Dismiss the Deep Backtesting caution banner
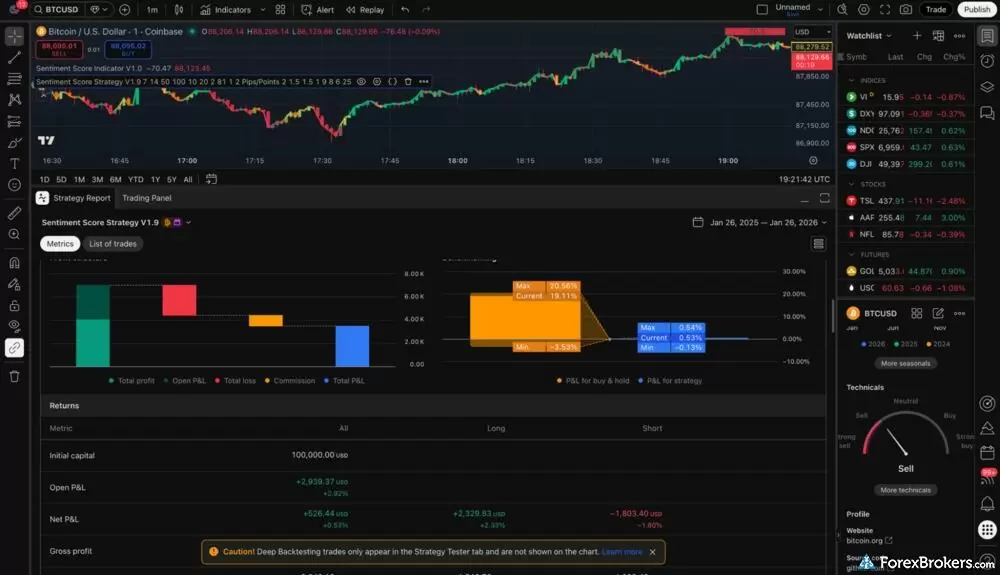The image size is (1000, 575). point(652,552)
